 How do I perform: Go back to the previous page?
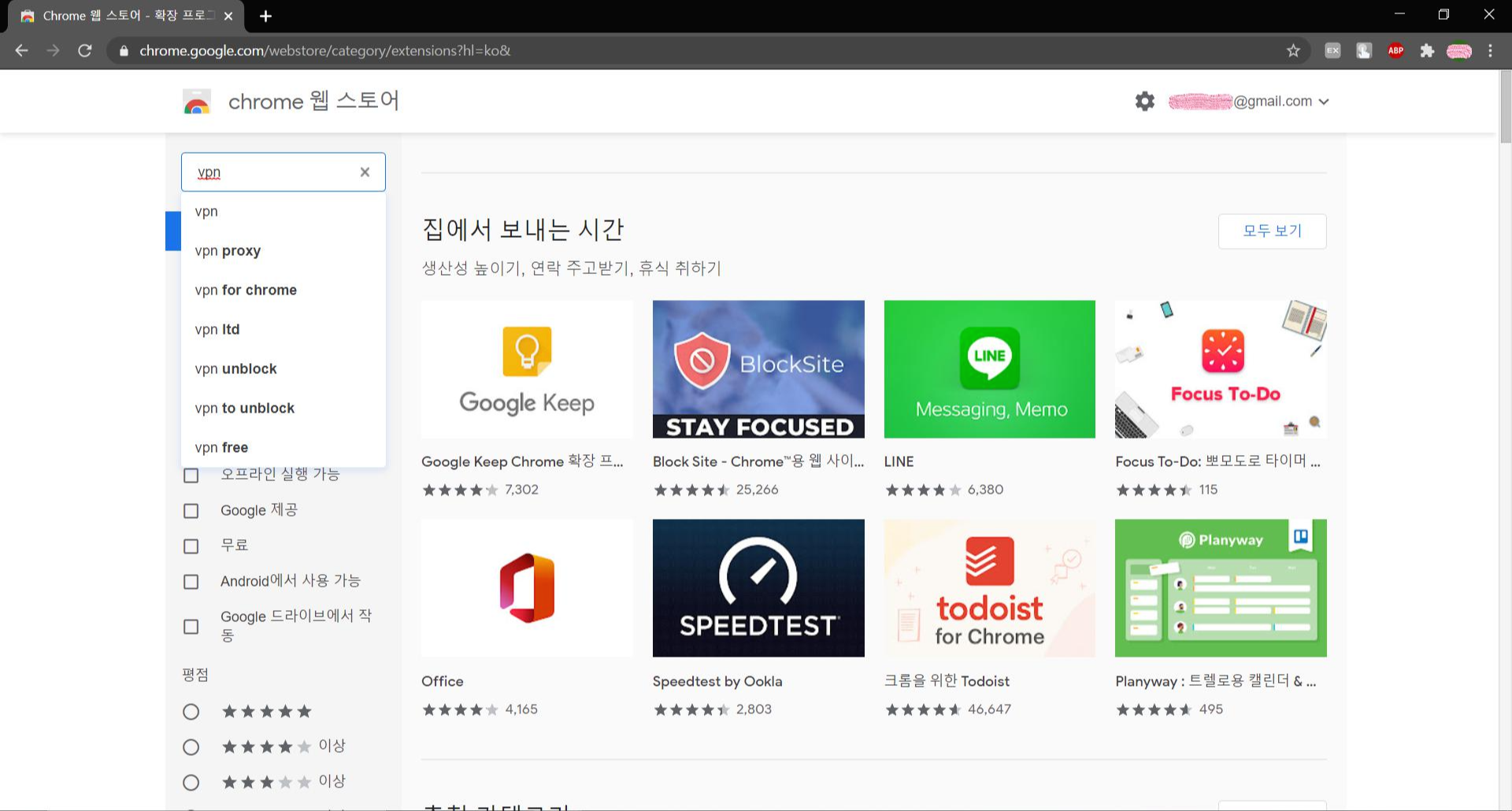click(x=22, y=50)
